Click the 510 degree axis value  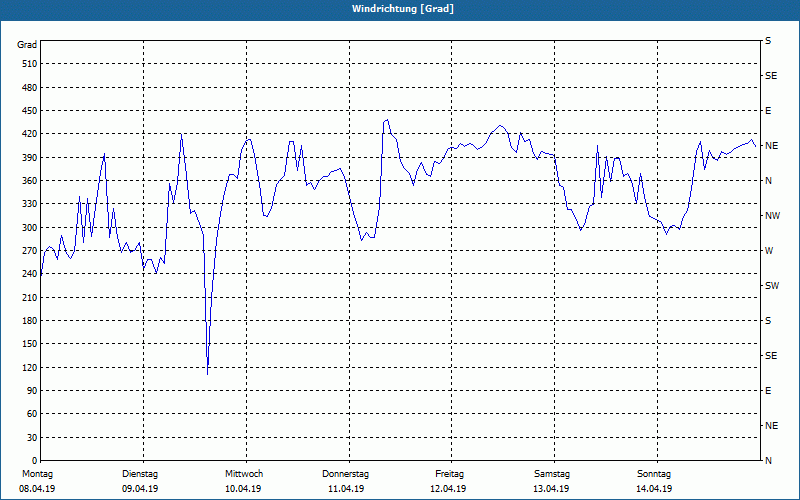tap(29, 64)
